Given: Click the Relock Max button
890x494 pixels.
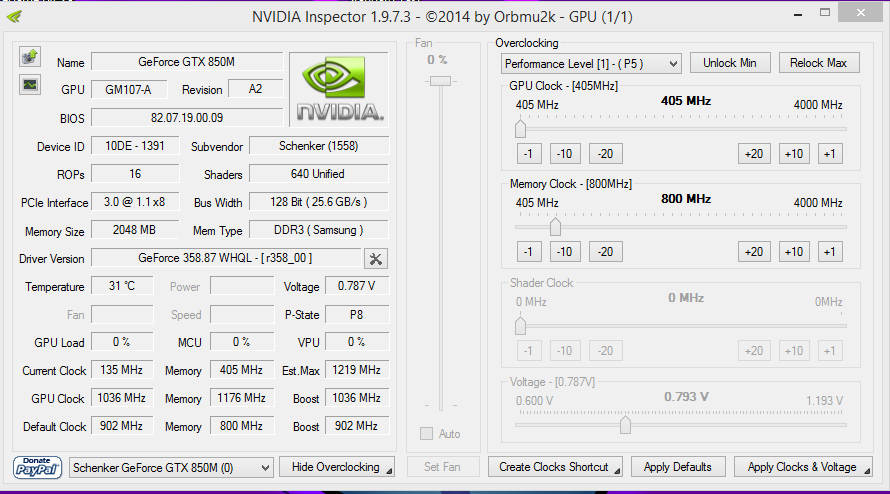Looking at the screenshot, I should tap(818, 63).
